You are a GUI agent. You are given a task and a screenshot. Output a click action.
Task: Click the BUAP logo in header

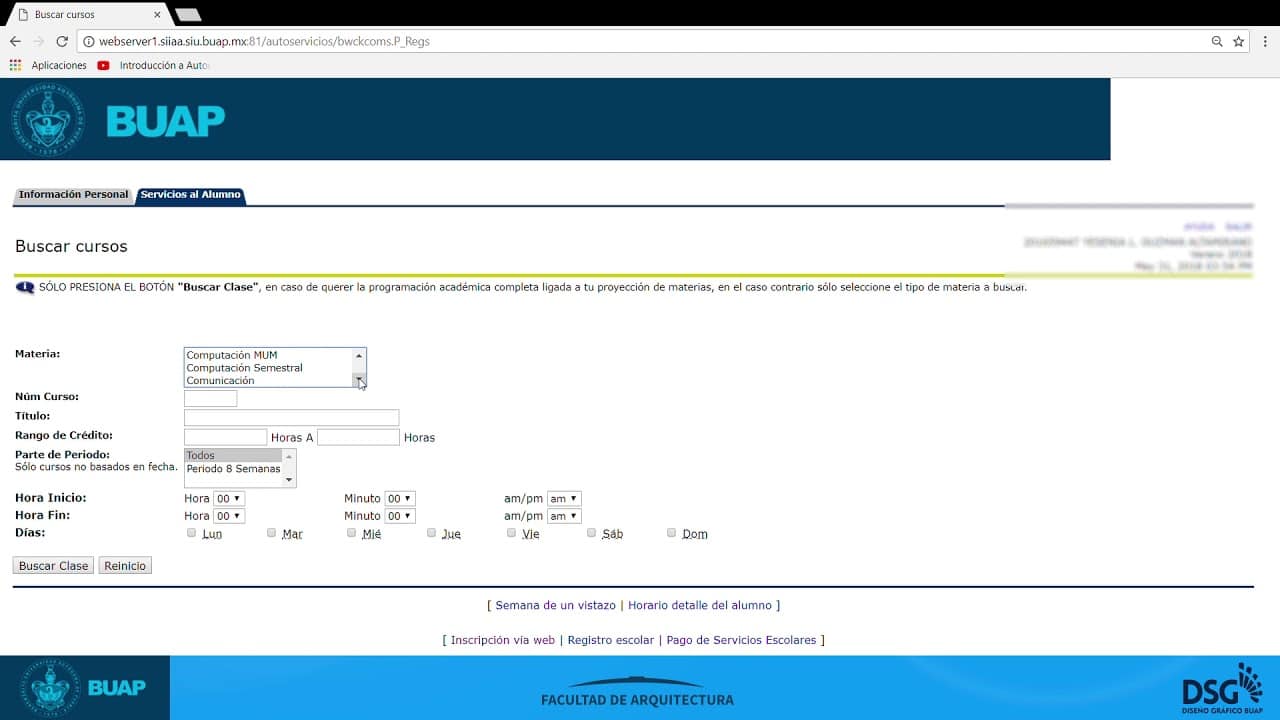[118, 120]
